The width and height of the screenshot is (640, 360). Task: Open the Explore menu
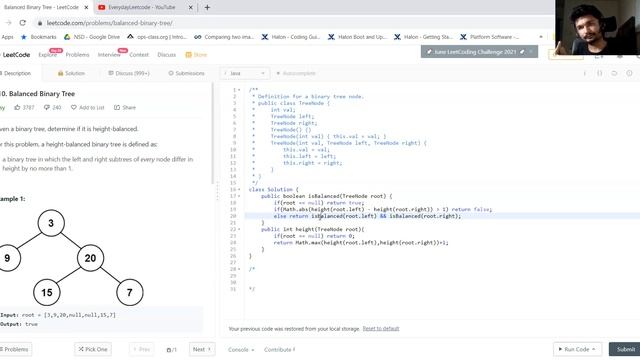point(47,55)
